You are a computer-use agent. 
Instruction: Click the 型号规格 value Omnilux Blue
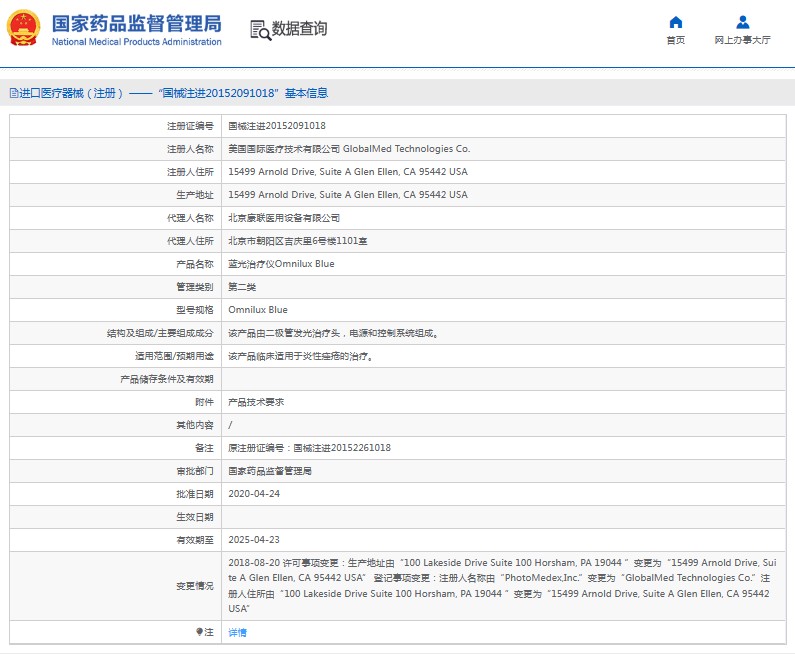[x=258, y=310]
